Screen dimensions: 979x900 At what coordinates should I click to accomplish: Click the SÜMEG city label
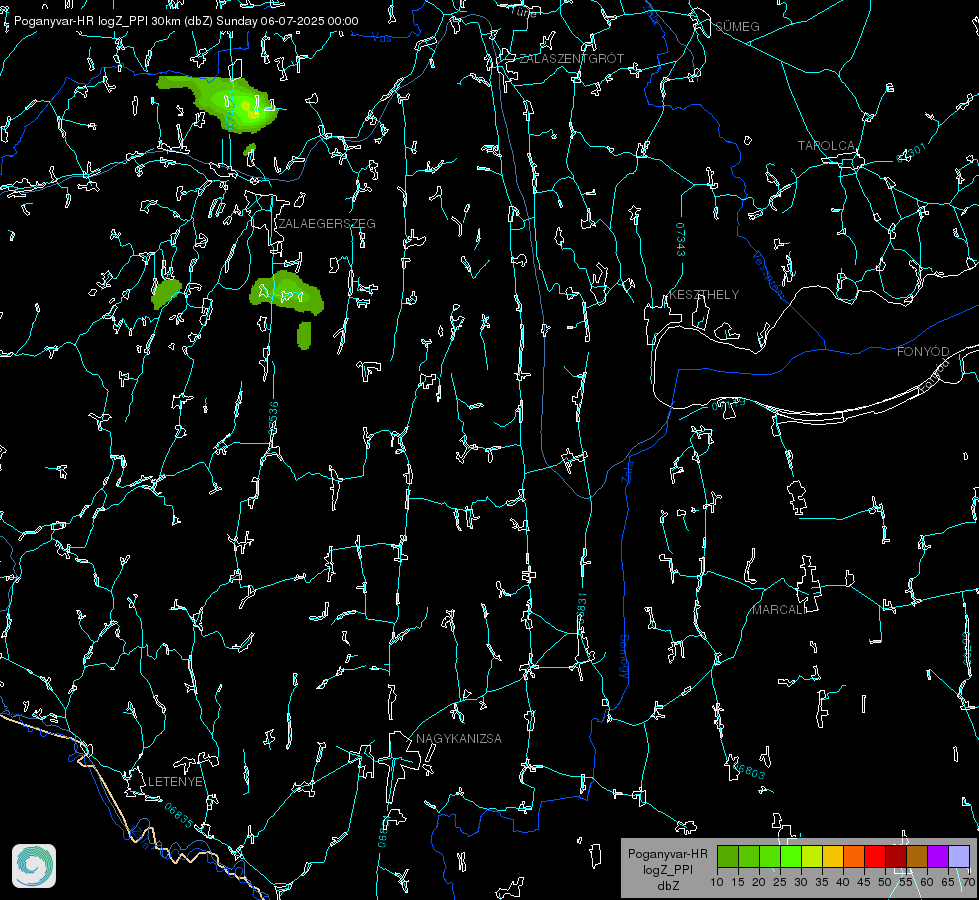click(x=737, y=26)
